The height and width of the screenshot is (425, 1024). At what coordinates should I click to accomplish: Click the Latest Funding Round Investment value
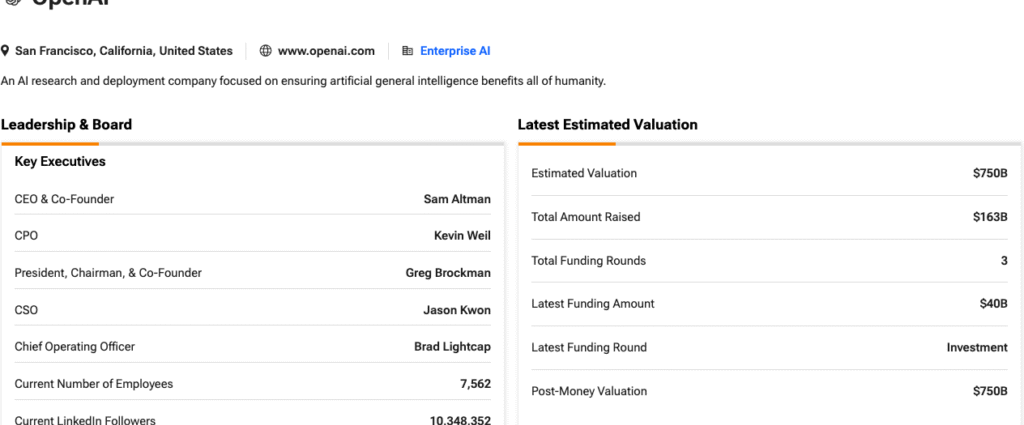click(x=977, y=348)
